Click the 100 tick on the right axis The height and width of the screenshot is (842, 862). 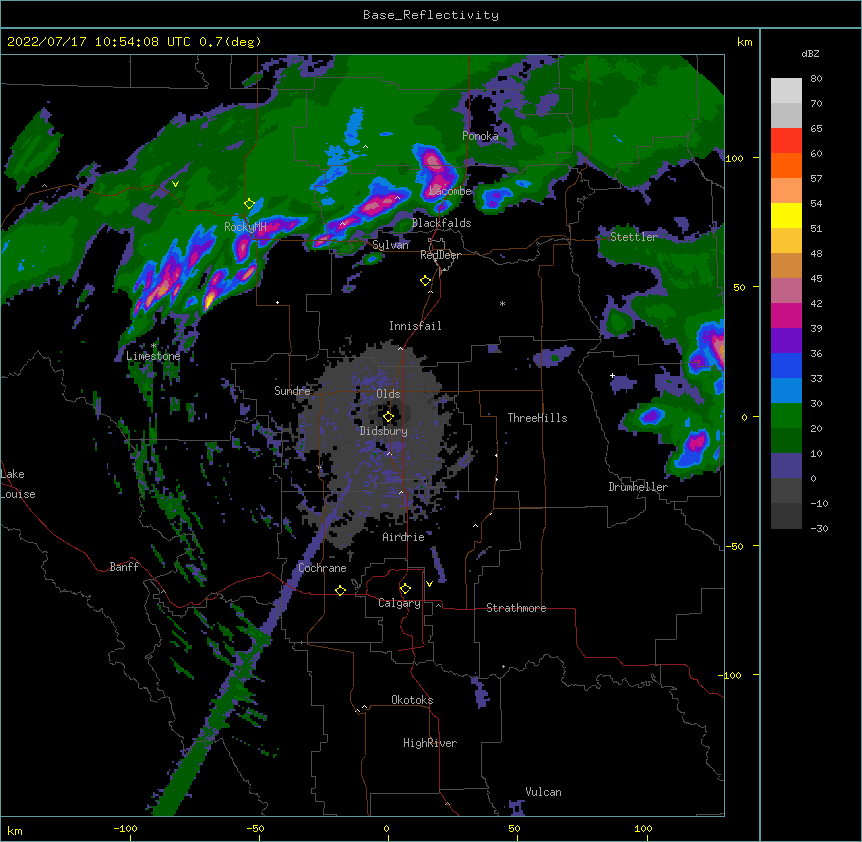[x=734, y=158]
